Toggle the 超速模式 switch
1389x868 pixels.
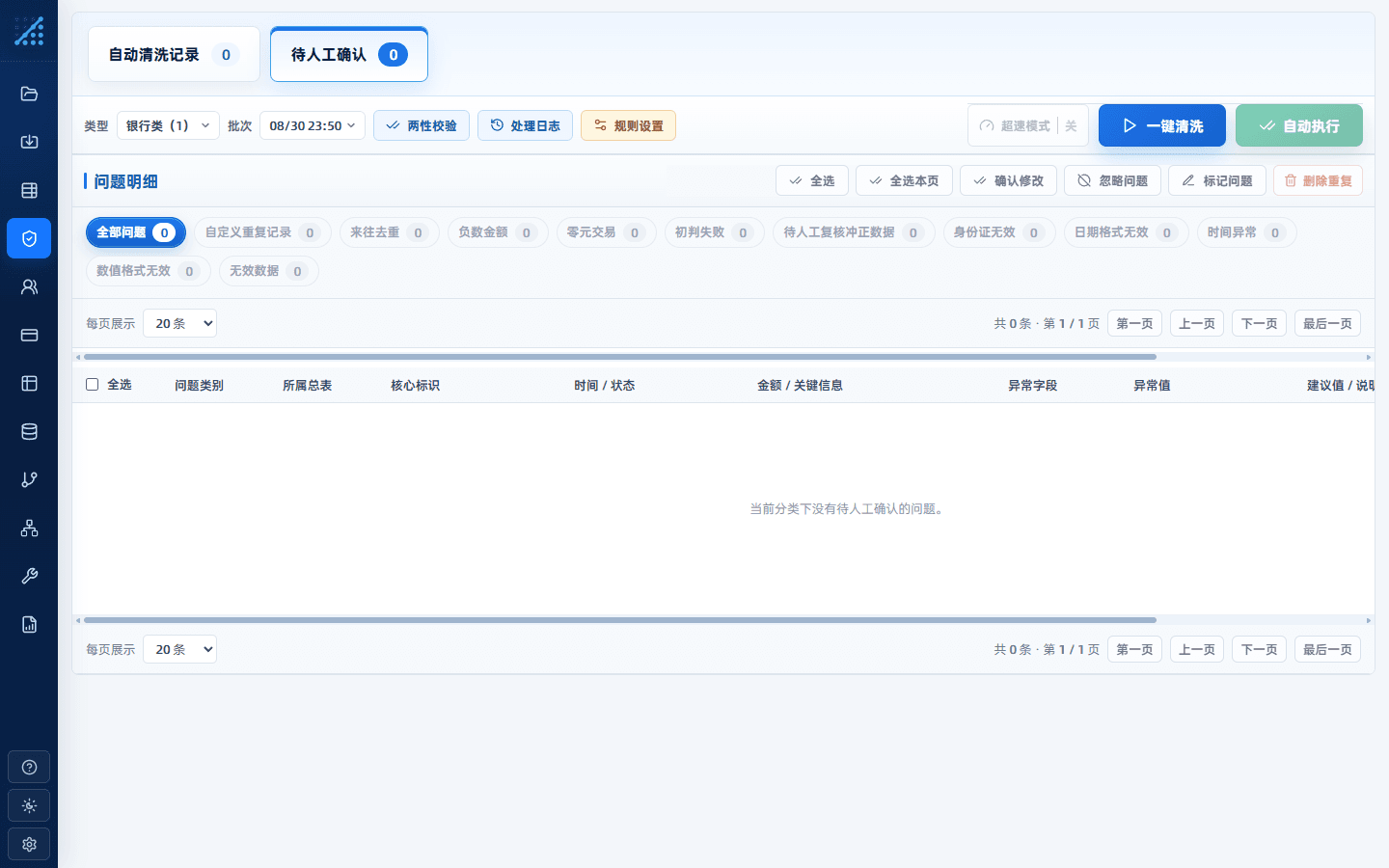[1028, 125]
